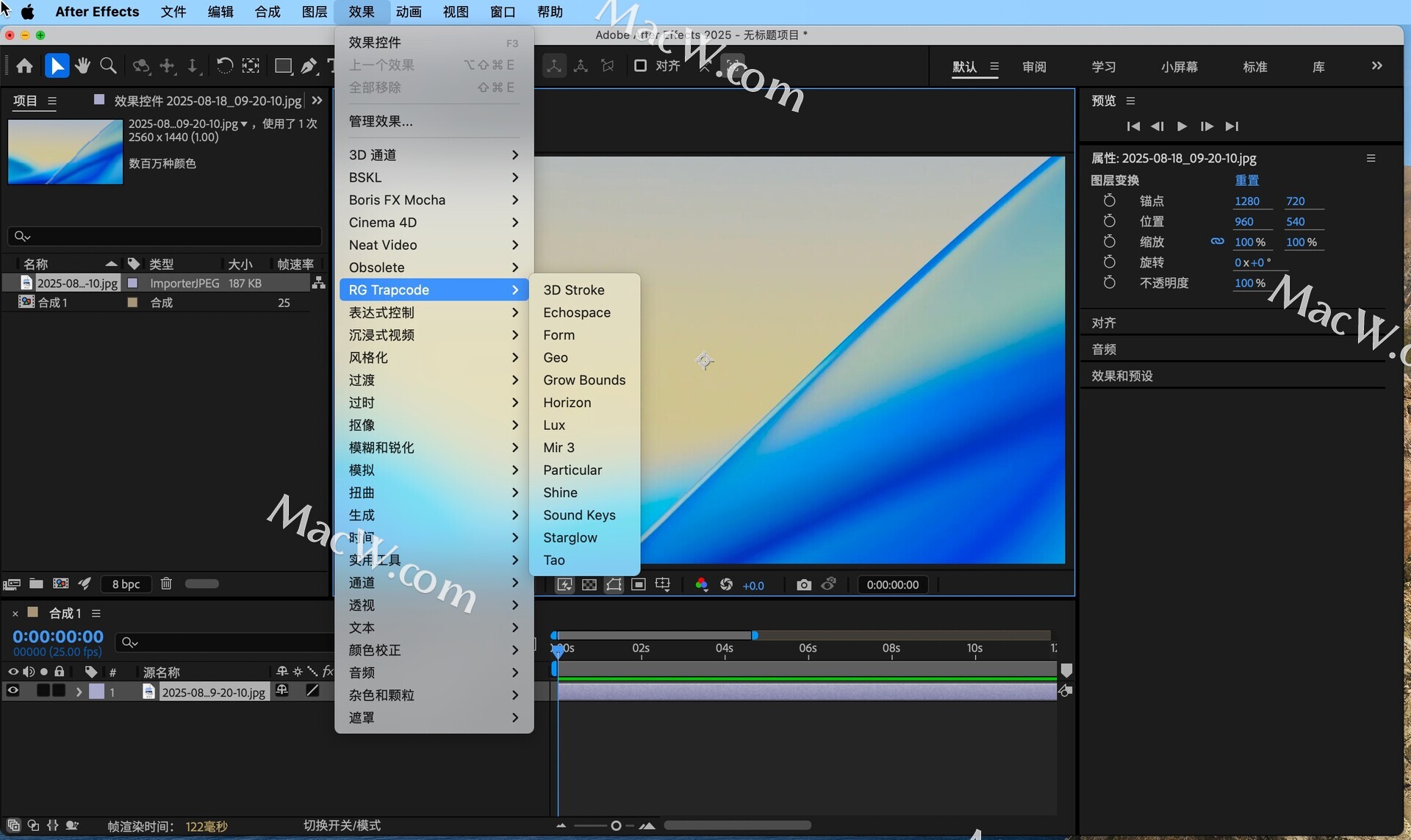Image resolution: width=1411 pixels, height=840 pixels.
Task: Toggle the anchor point stopwatch
Action: pos(1110,201)
